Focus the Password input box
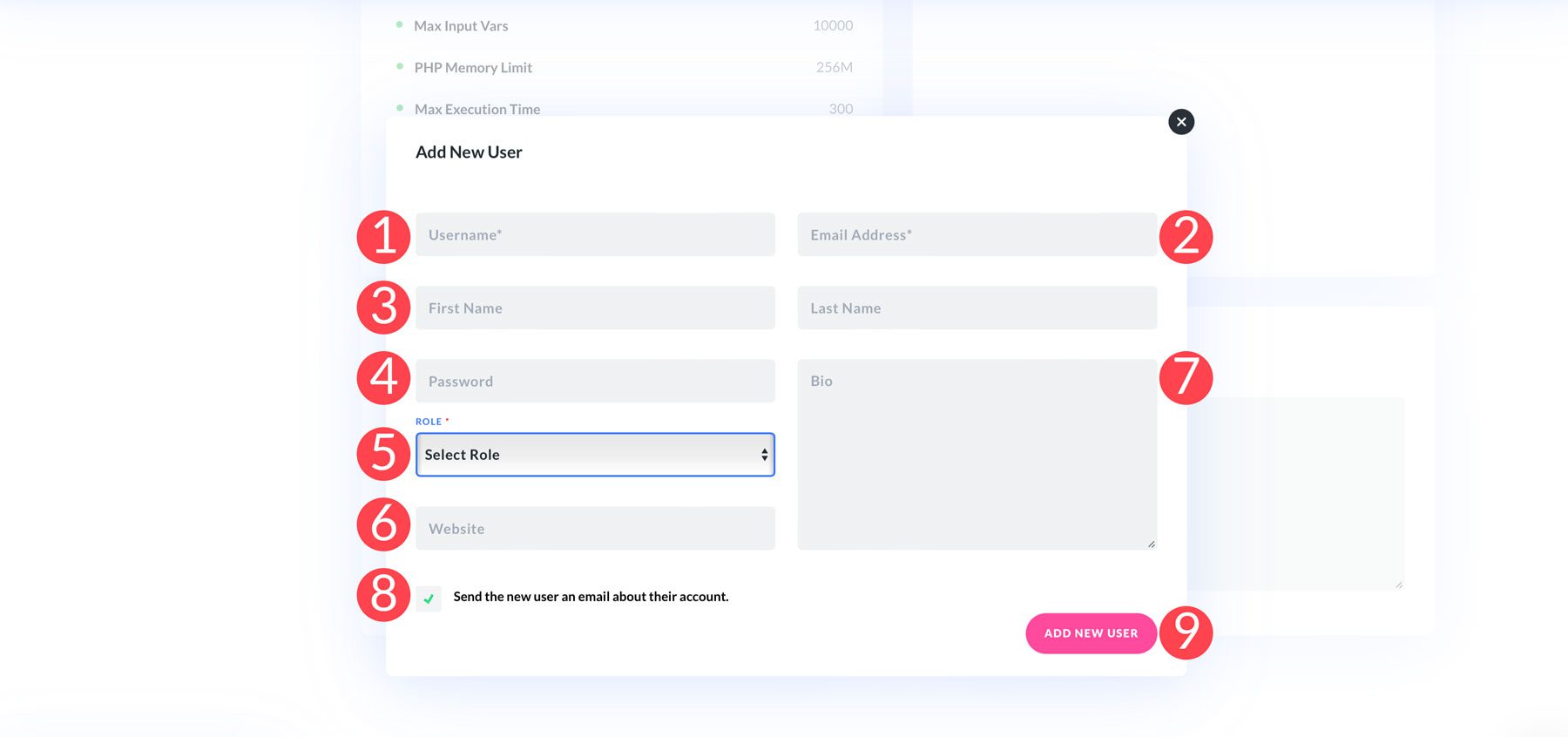The width and height of the screenshot is (1568, 737). 595,381
